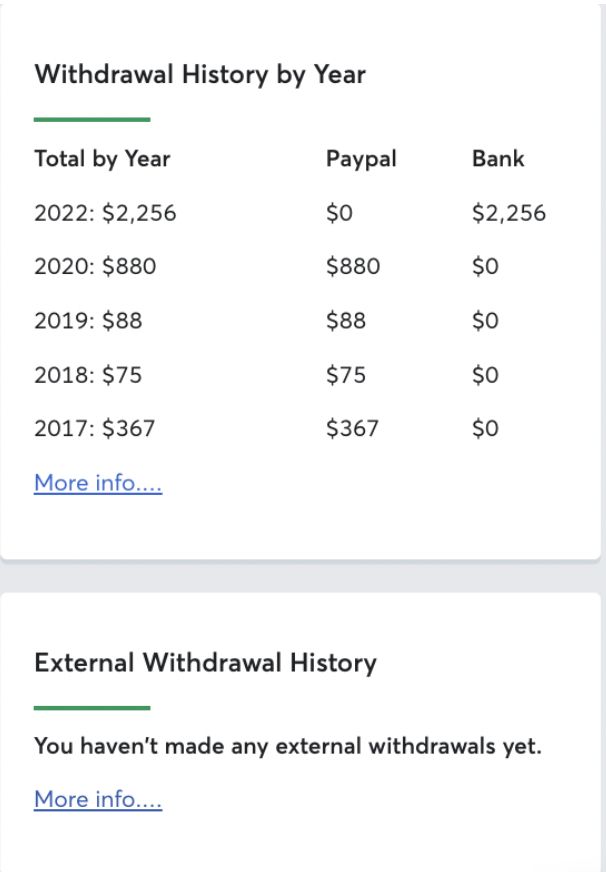Click the $367 Paypal amount for 2017
Screen dimensions: 606x872
(x=352, y=428)
